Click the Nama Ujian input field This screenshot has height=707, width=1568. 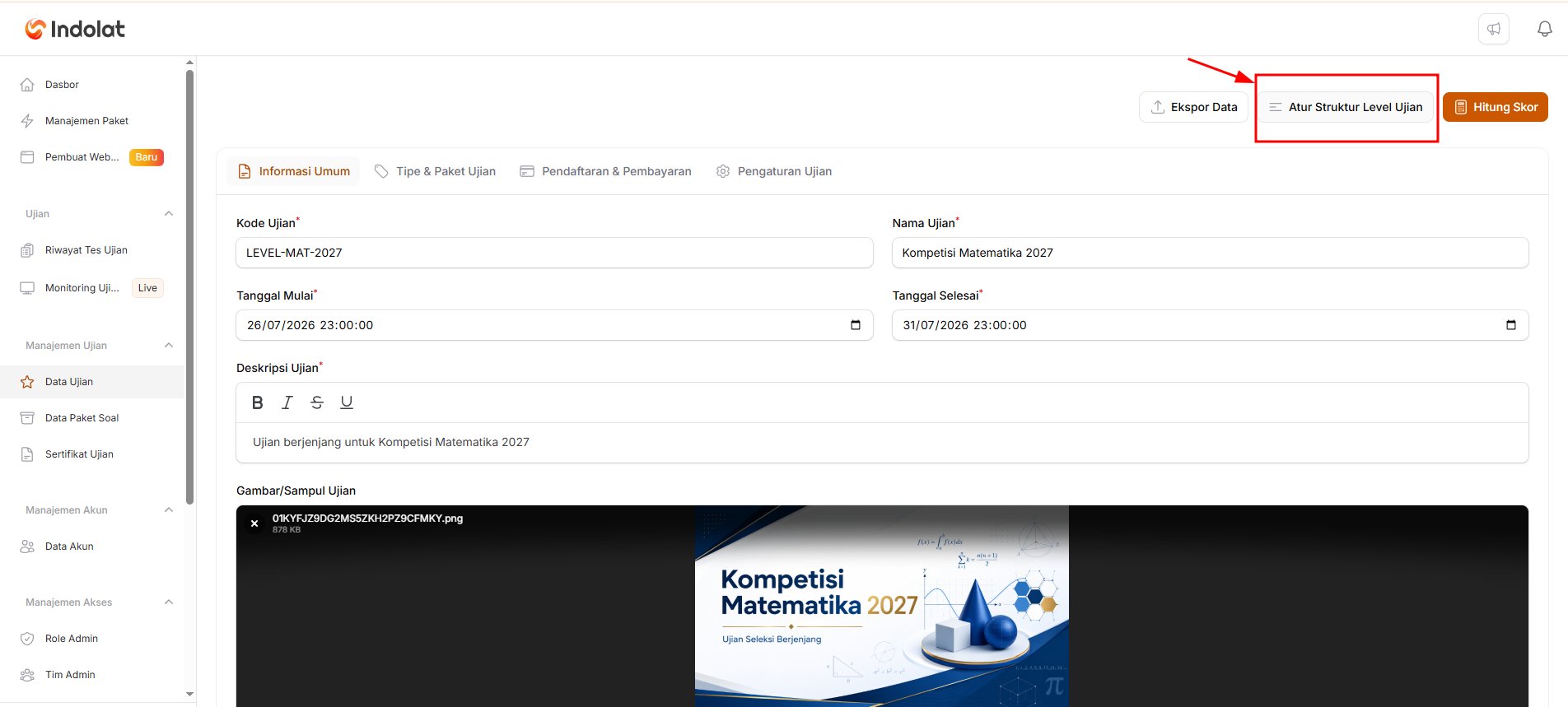coord(1211,253)
